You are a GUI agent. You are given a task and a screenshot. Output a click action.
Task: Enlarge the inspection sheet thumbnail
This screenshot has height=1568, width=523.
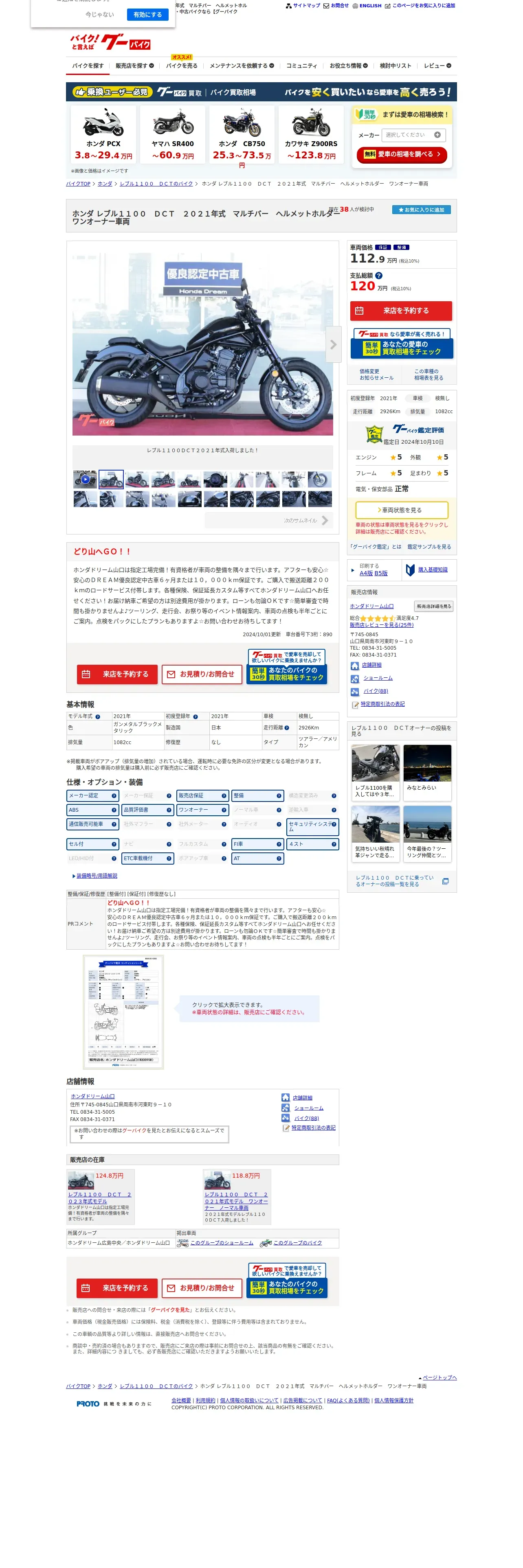pos(123,1011)
